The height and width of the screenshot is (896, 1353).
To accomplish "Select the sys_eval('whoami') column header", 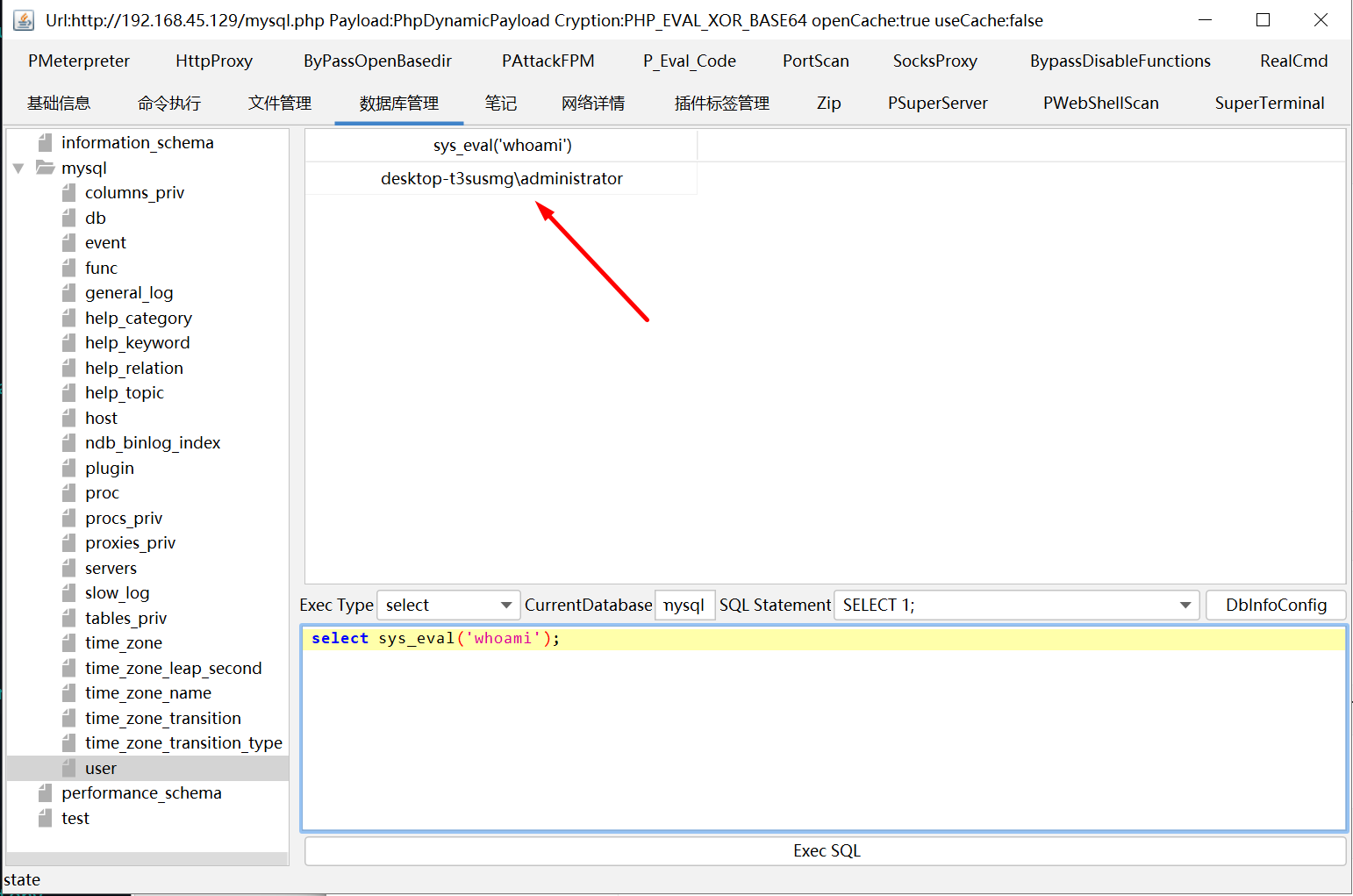I will point(502,145).
